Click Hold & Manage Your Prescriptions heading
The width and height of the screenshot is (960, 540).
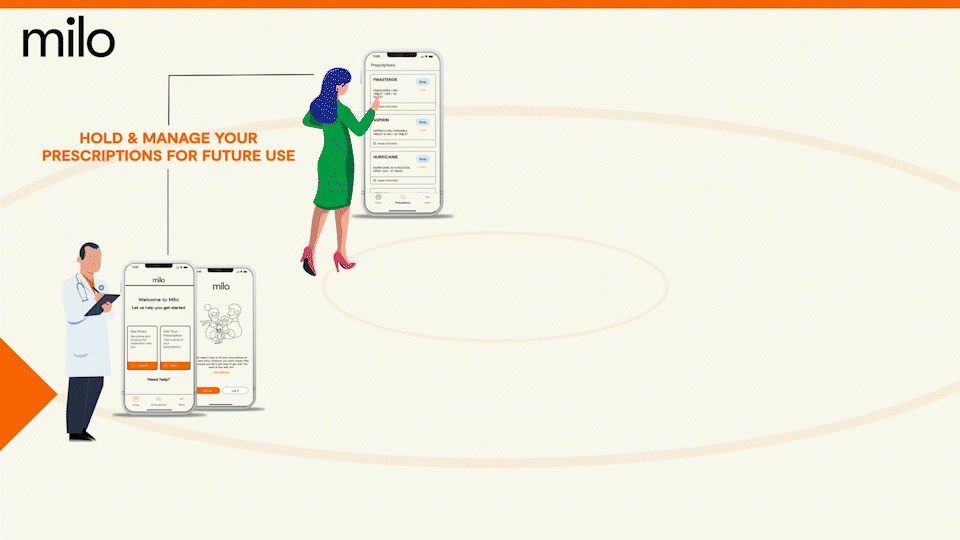[x=168, y=147]
